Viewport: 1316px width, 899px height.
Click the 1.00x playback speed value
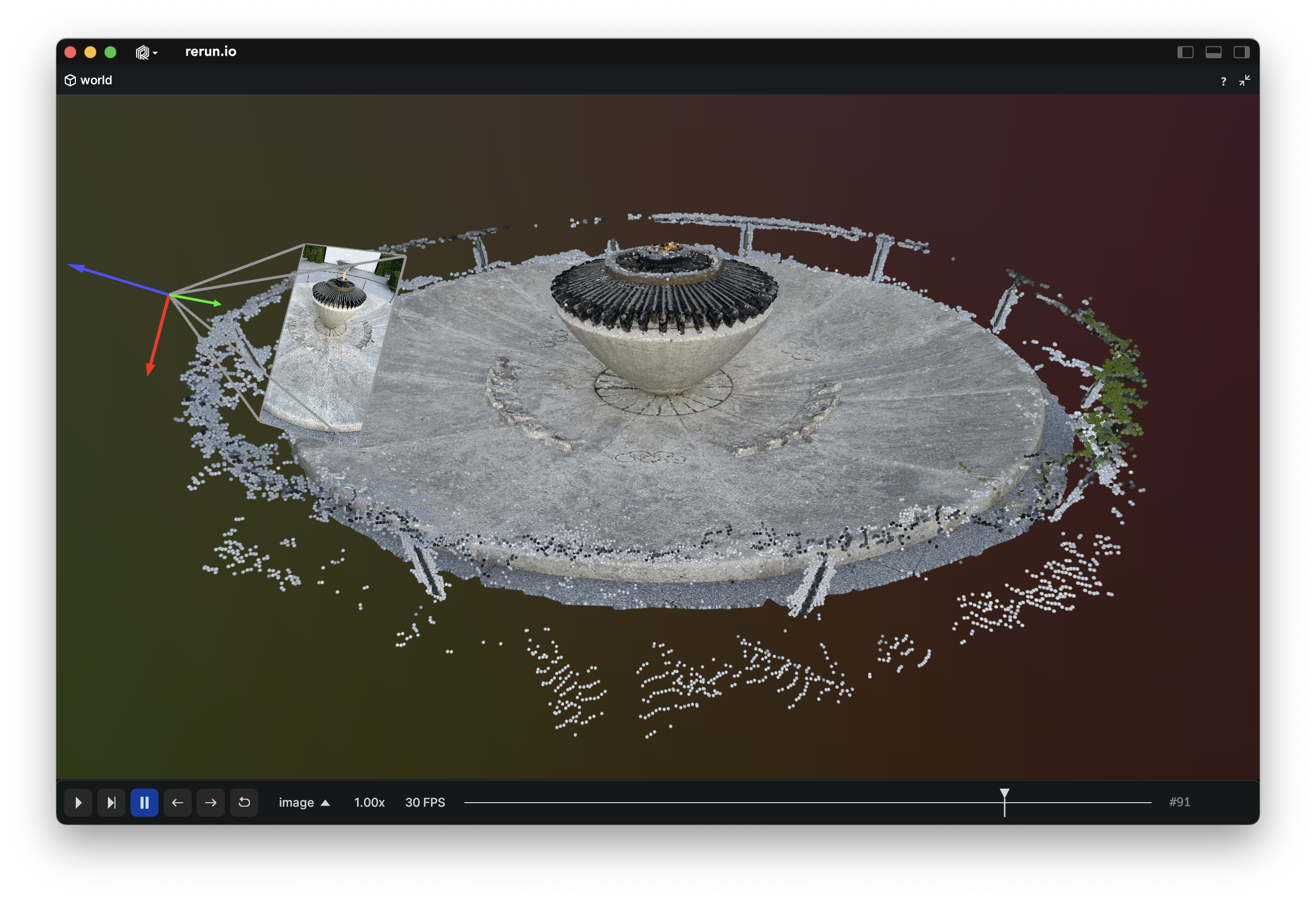369,802
